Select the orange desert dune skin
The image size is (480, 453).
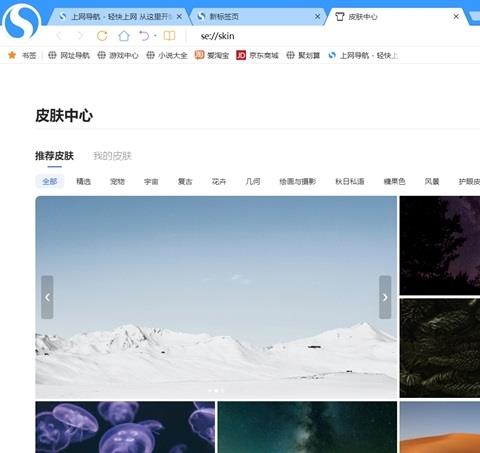click(440, 427)
